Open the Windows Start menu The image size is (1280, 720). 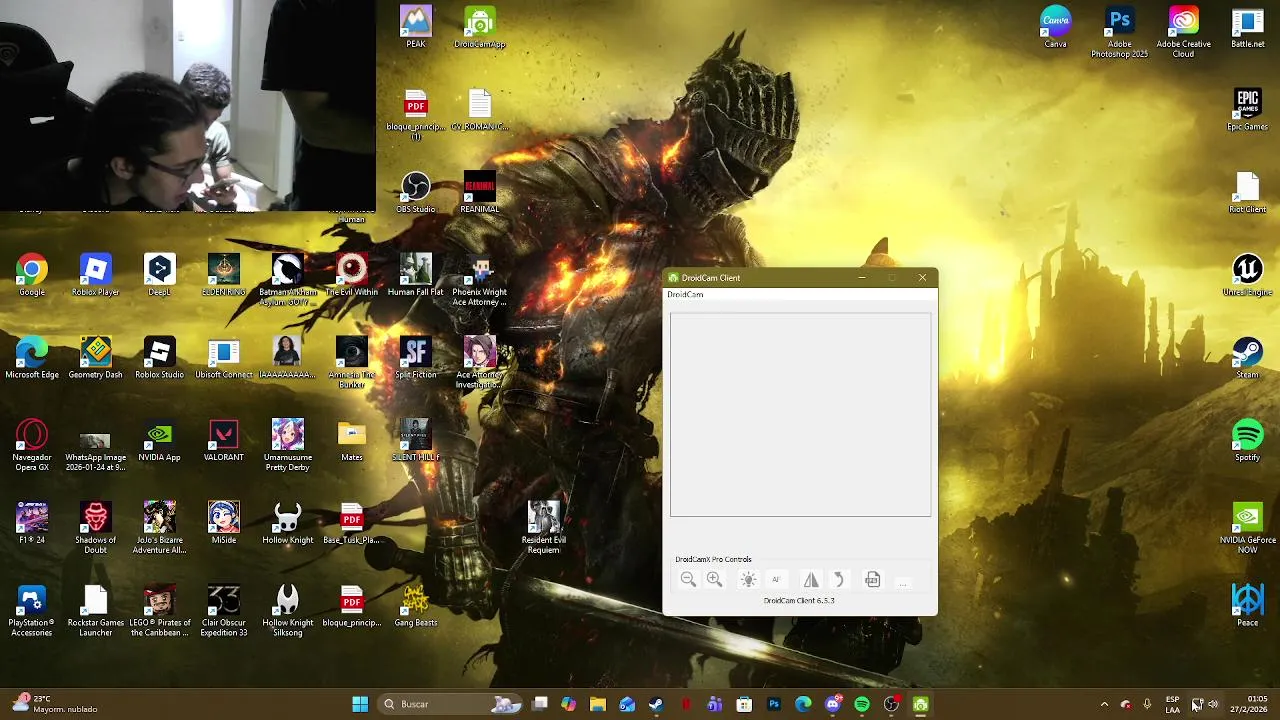click(x=360, y=704)
